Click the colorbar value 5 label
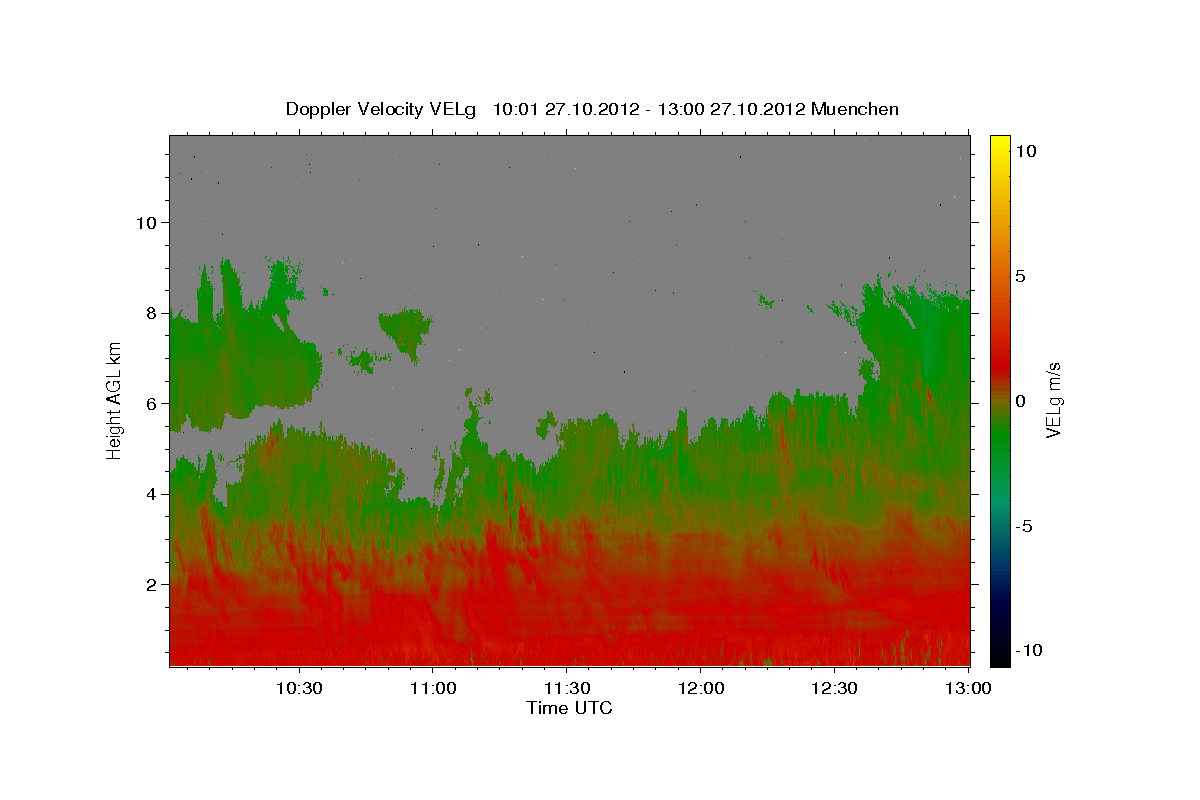1200x800 pixels. pos(1020,275)
